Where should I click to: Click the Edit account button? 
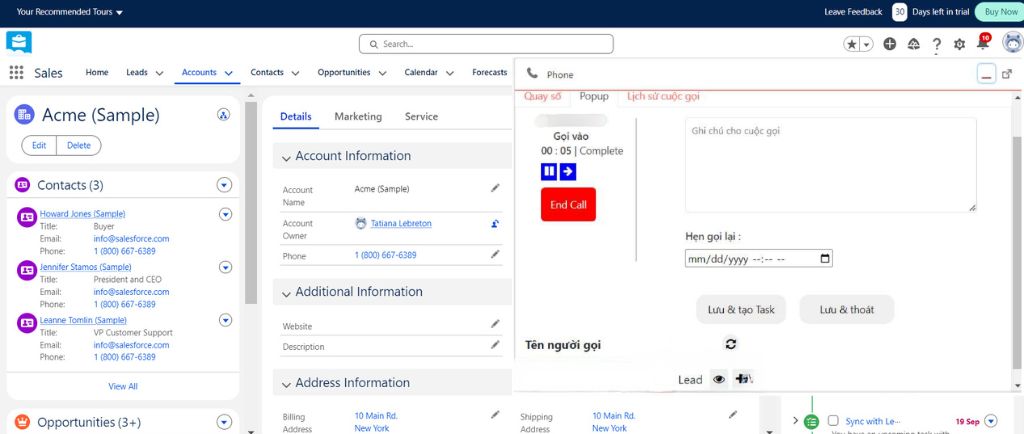[39, 146]
